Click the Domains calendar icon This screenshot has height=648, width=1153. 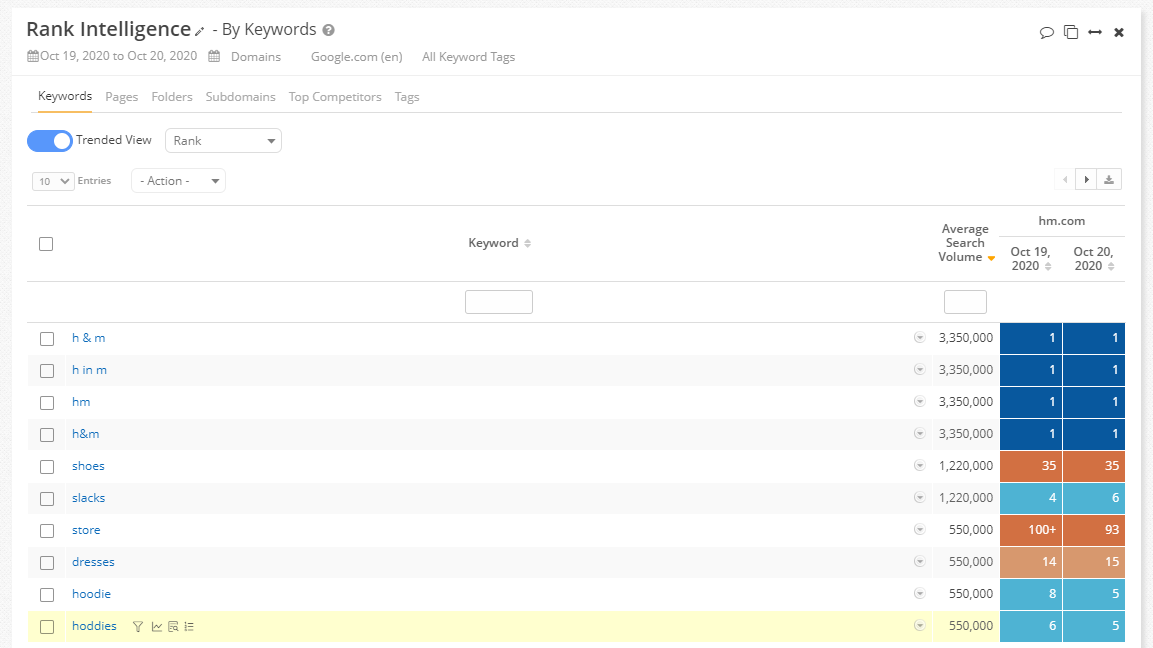214,56
